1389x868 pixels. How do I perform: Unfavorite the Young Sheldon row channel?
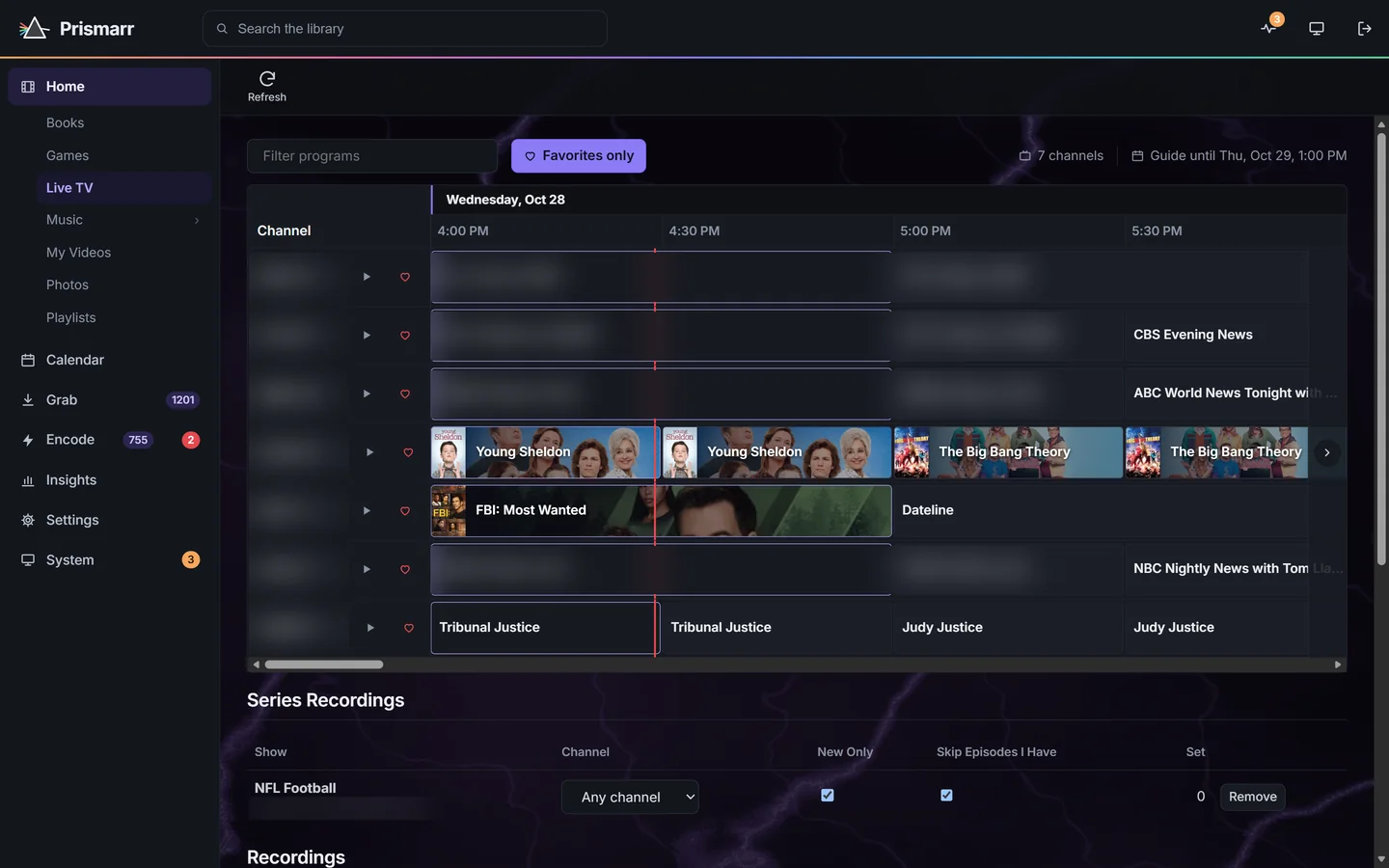[408, 452]
